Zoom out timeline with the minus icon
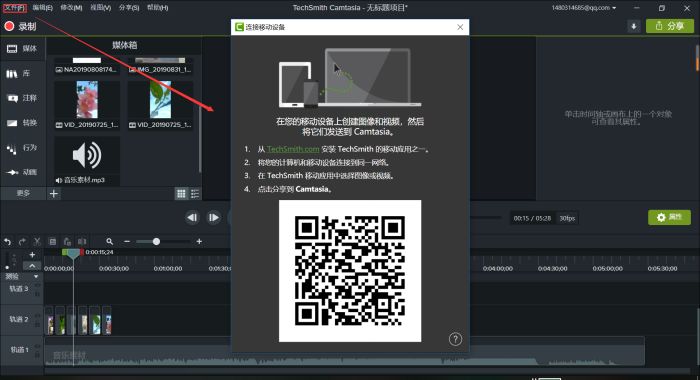The image size is (700, 380). [x=127, y=242]
